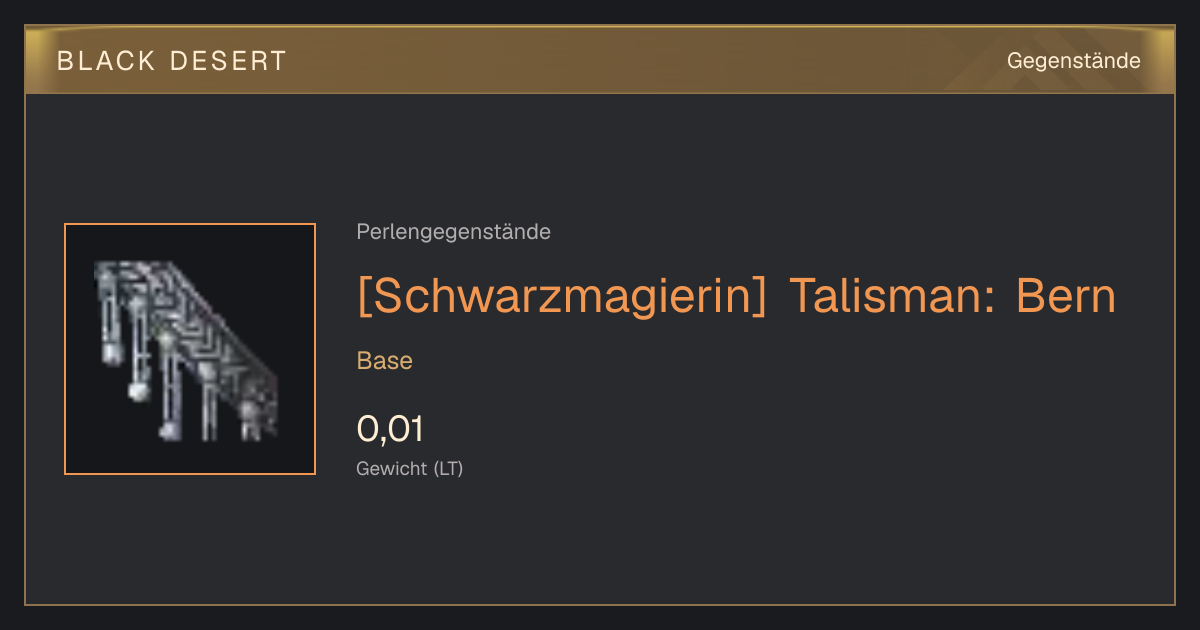The height and width of the screenshot is (630, 1200).
Task: Click the (LT) unit text
Action: click(x=448, y=468)
